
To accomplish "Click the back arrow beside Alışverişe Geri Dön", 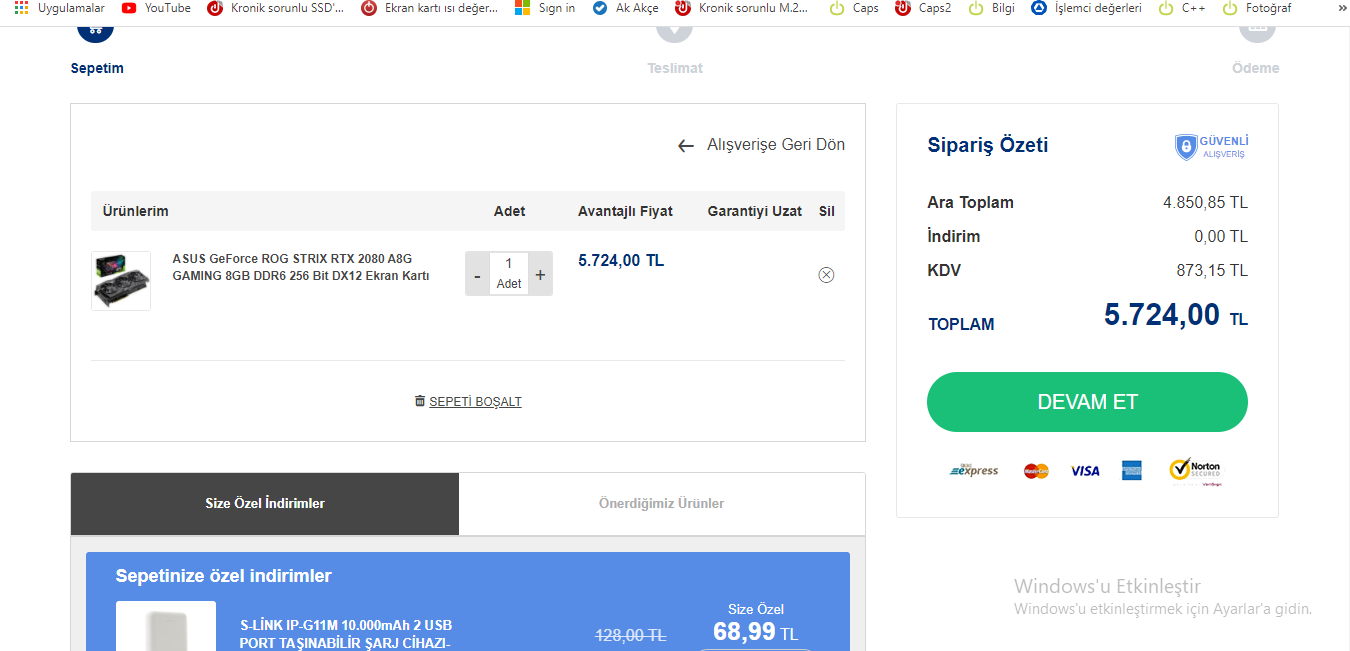I will (x=685, y=146).
